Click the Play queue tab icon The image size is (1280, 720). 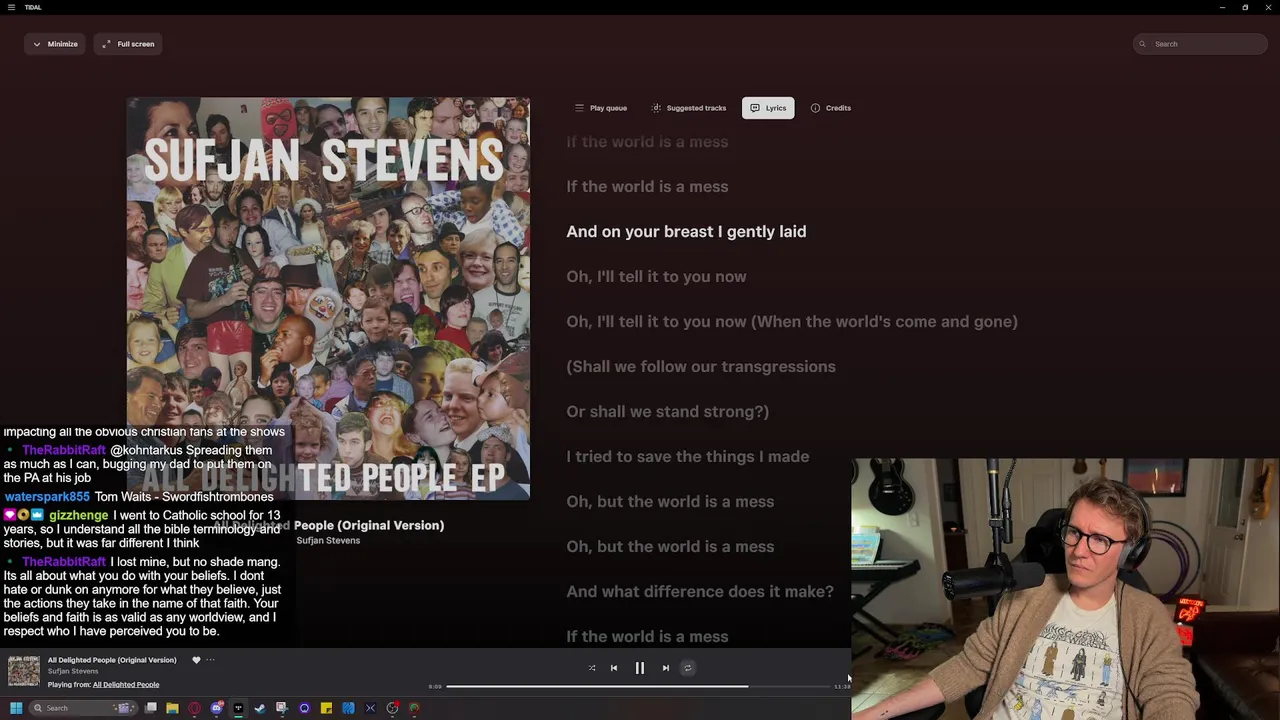(x=579, y=108)
